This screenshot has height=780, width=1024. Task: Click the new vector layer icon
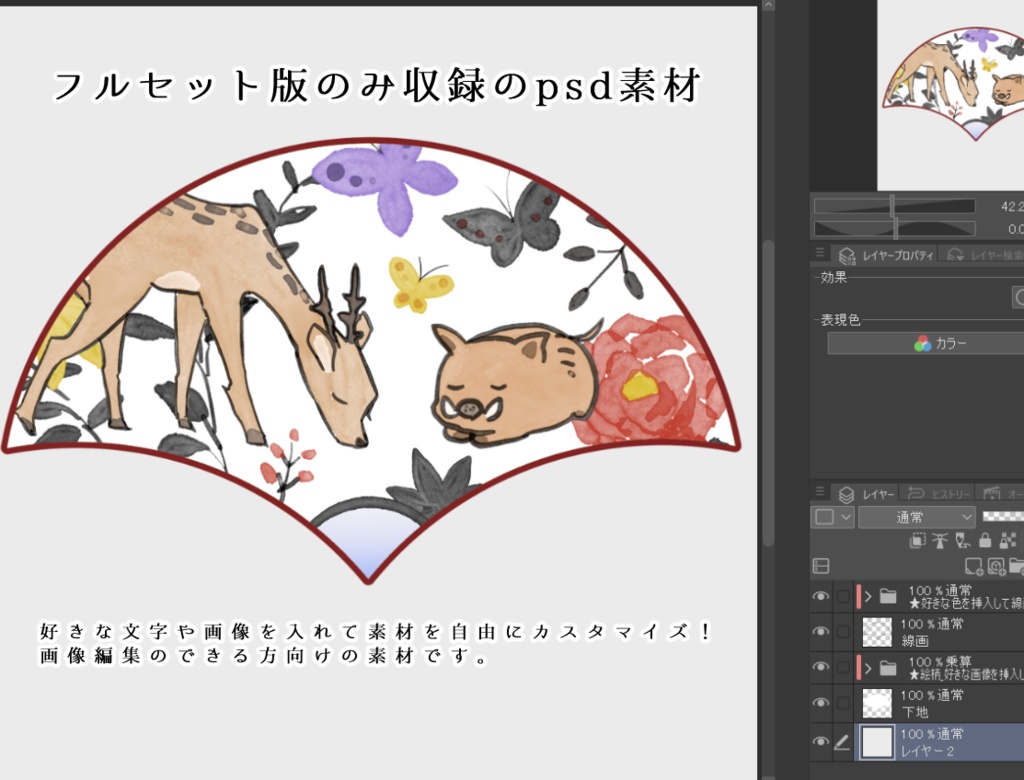tap(997, 566)
